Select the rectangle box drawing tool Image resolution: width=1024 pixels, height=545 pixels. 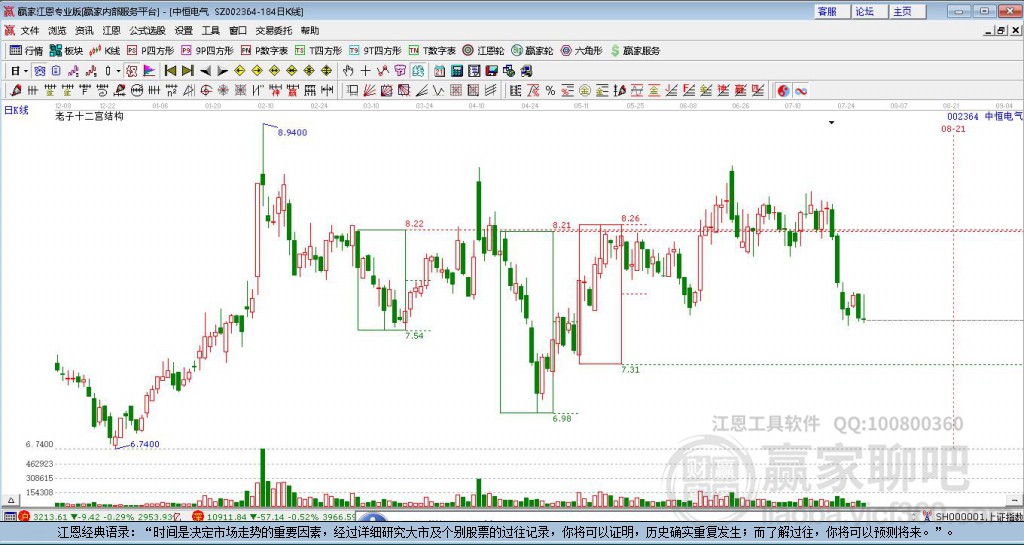(x=352, y=91)
